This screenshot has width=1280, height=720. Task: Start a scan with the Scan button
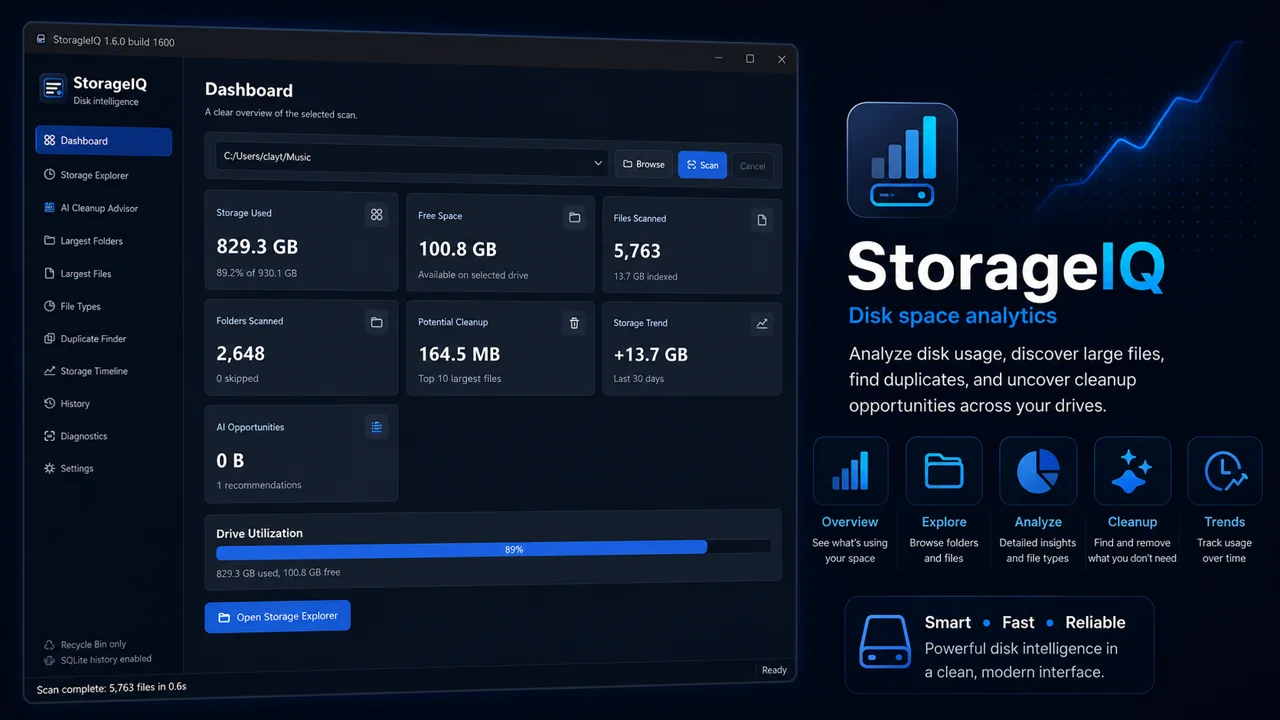tap(702, 165)
